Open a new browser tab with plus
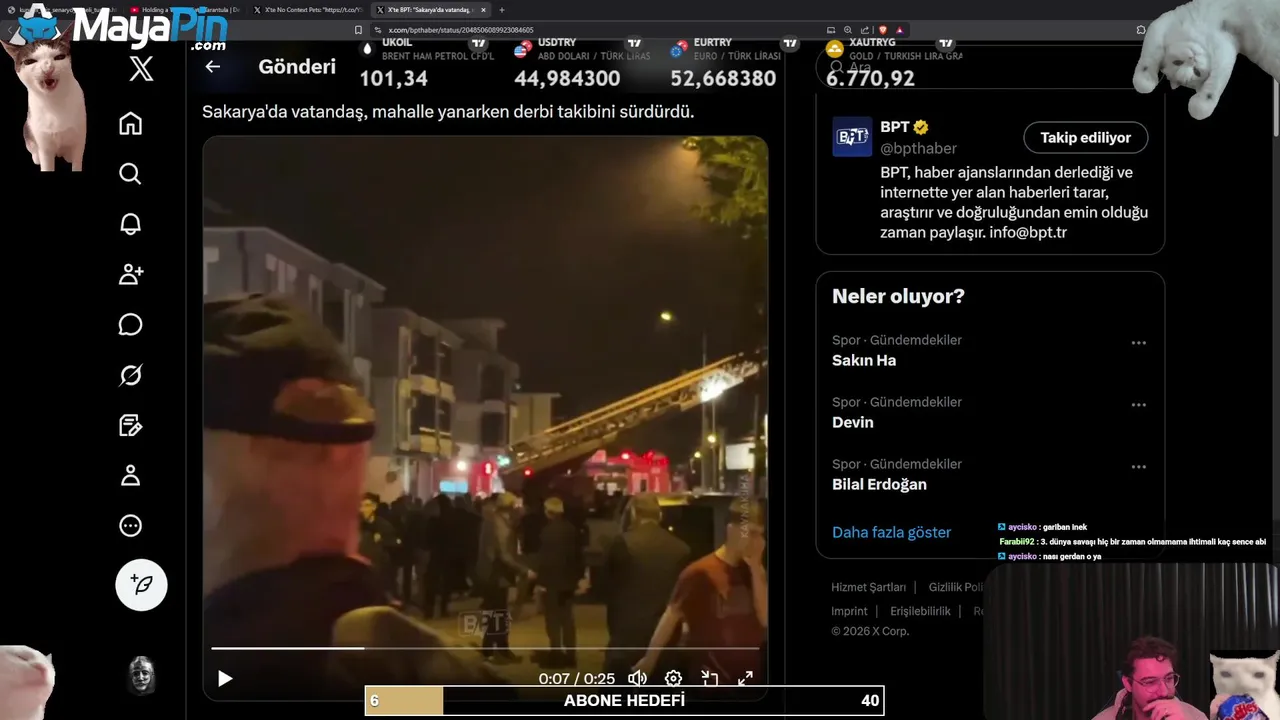This screenshot has width=1280, height=720. coord(502,10)
